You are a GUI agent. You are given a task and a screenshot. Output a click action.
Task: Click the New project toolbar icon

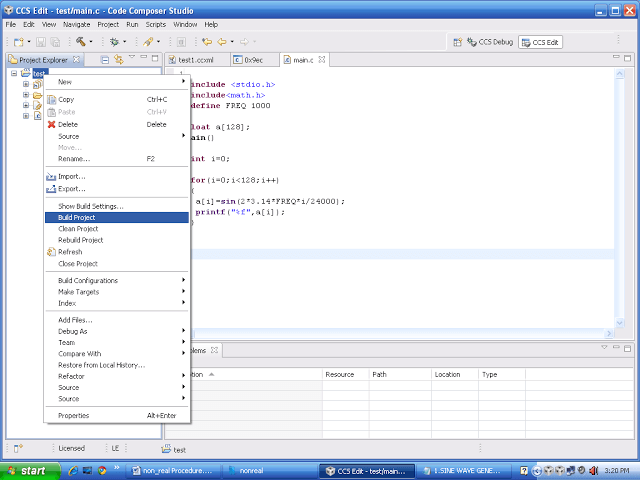pos(18,42)
